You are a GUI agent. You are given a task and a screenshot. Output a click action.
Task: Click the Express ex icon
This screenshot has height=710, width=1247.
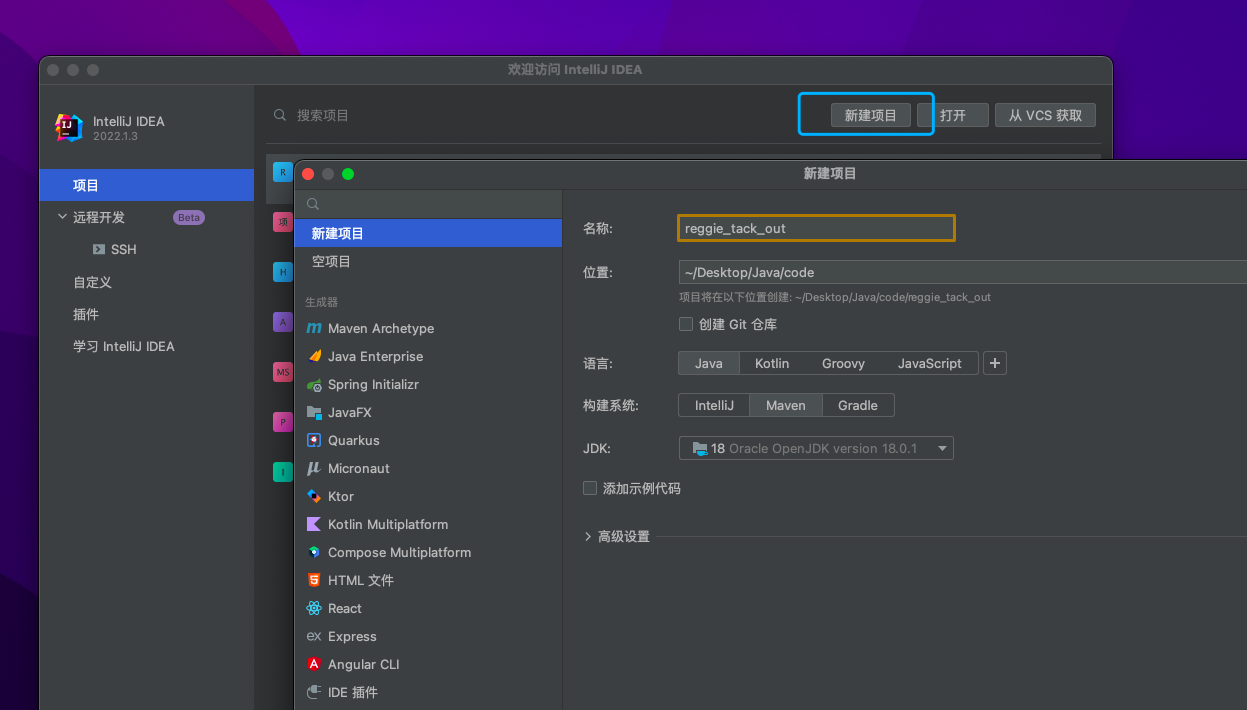314,636
